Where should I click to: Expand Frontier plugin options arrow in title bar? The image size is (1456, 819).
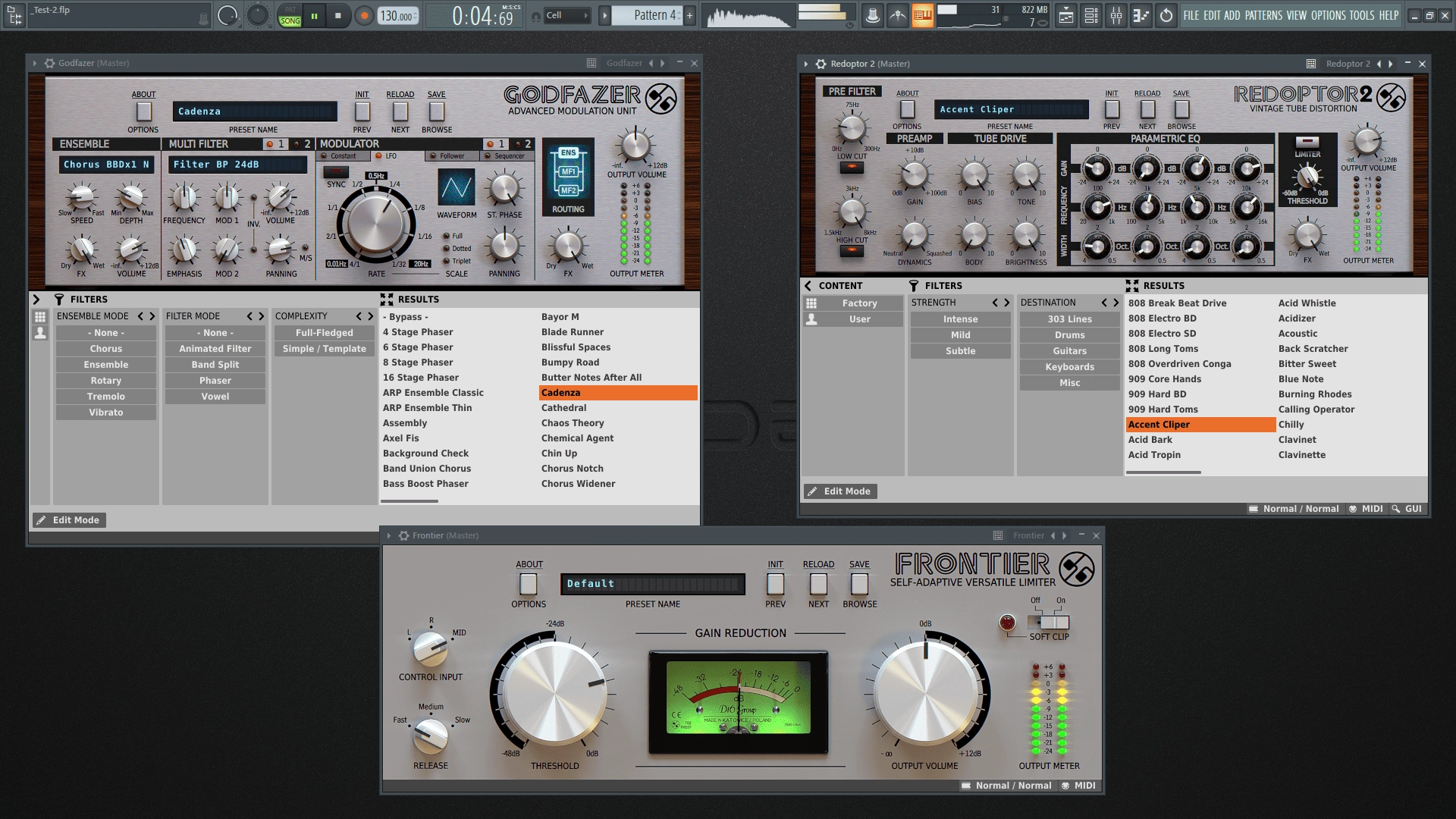point(389,535)
